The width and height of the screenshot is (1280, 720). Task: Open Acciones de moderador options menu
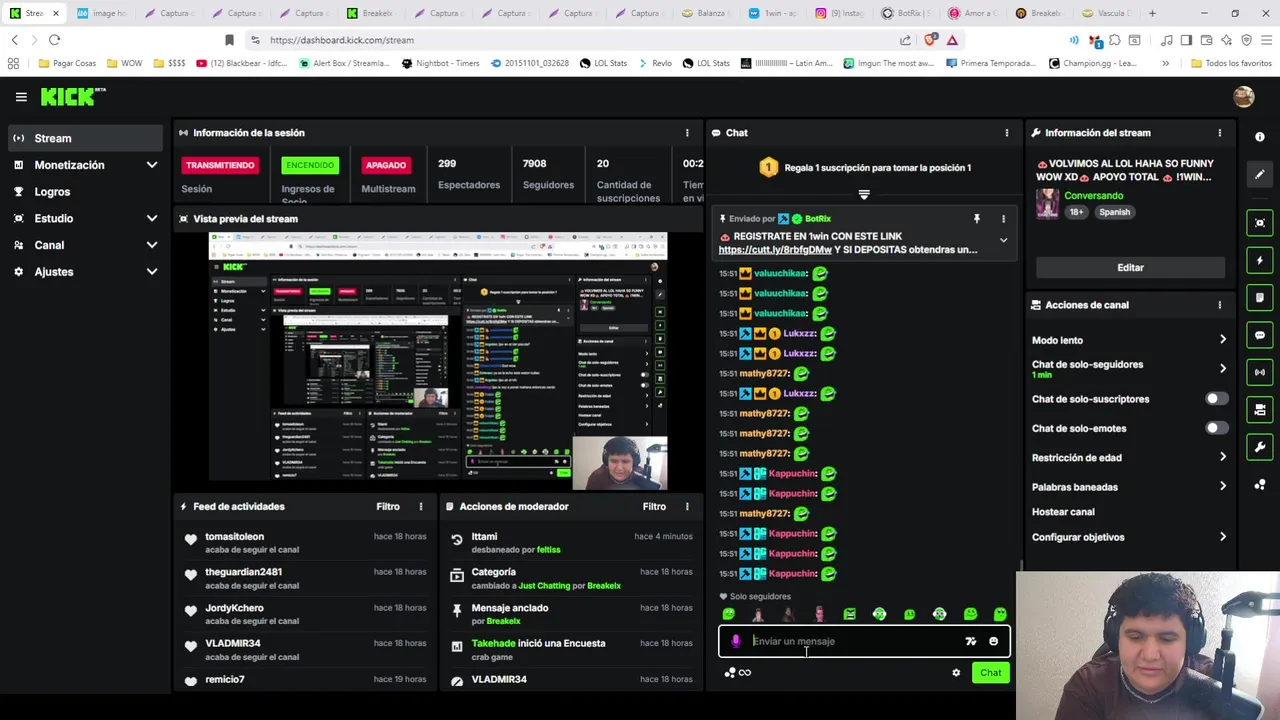point(687,507)
